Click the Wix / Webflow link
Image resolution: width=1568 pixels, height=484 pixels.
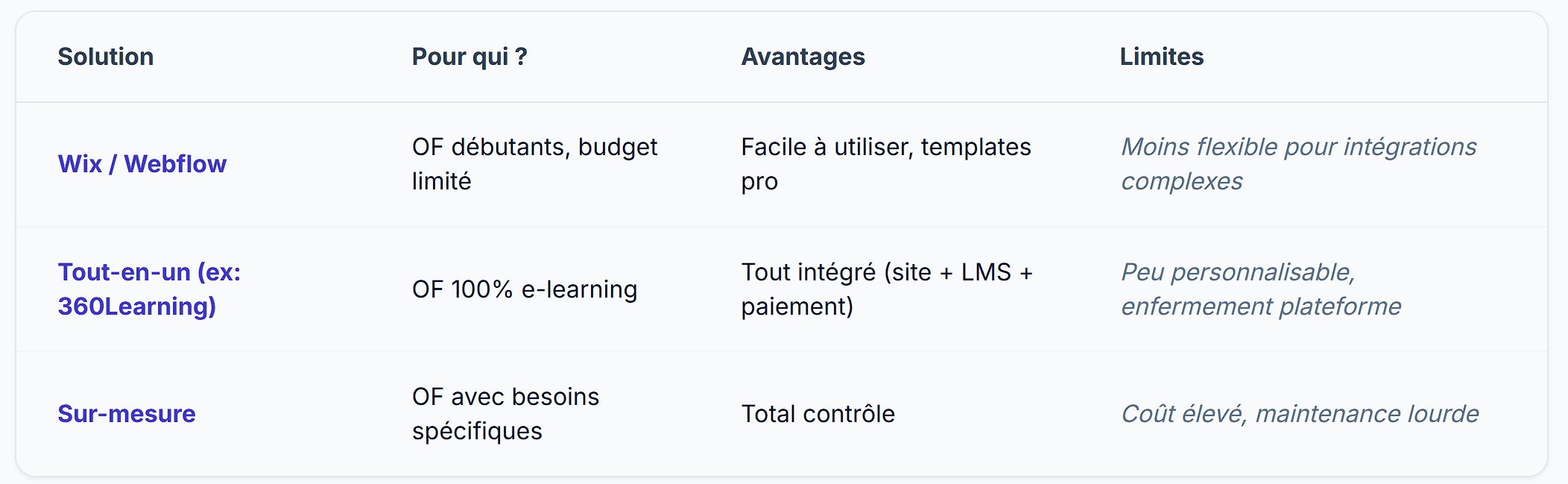[142, 164]
